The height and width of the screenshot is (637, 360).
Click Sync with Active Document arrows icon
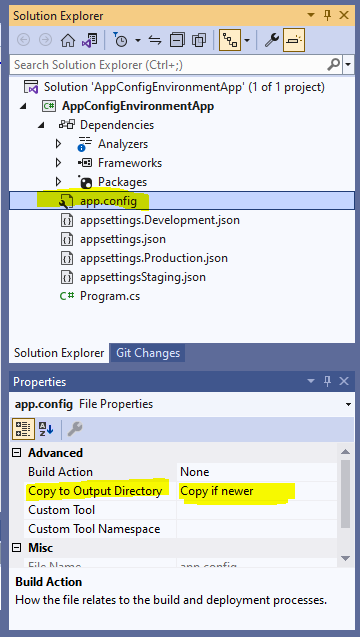[x=155, y=40]
